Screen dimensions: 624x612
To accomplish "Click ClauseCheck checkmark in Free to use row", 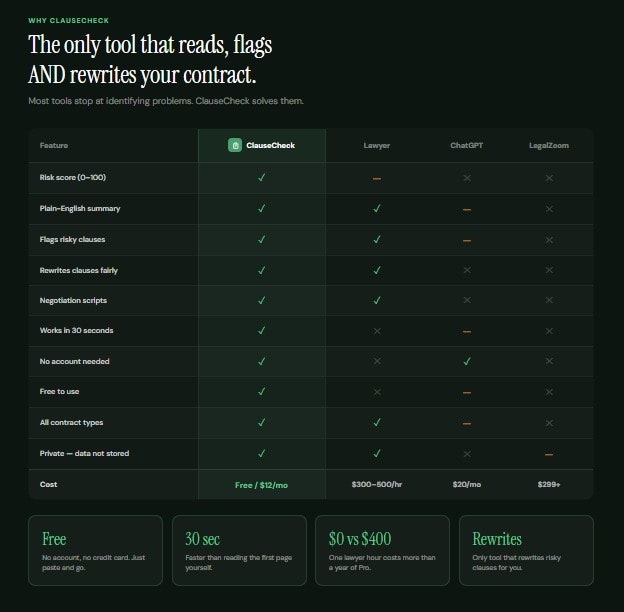I will tap(261, 392).
